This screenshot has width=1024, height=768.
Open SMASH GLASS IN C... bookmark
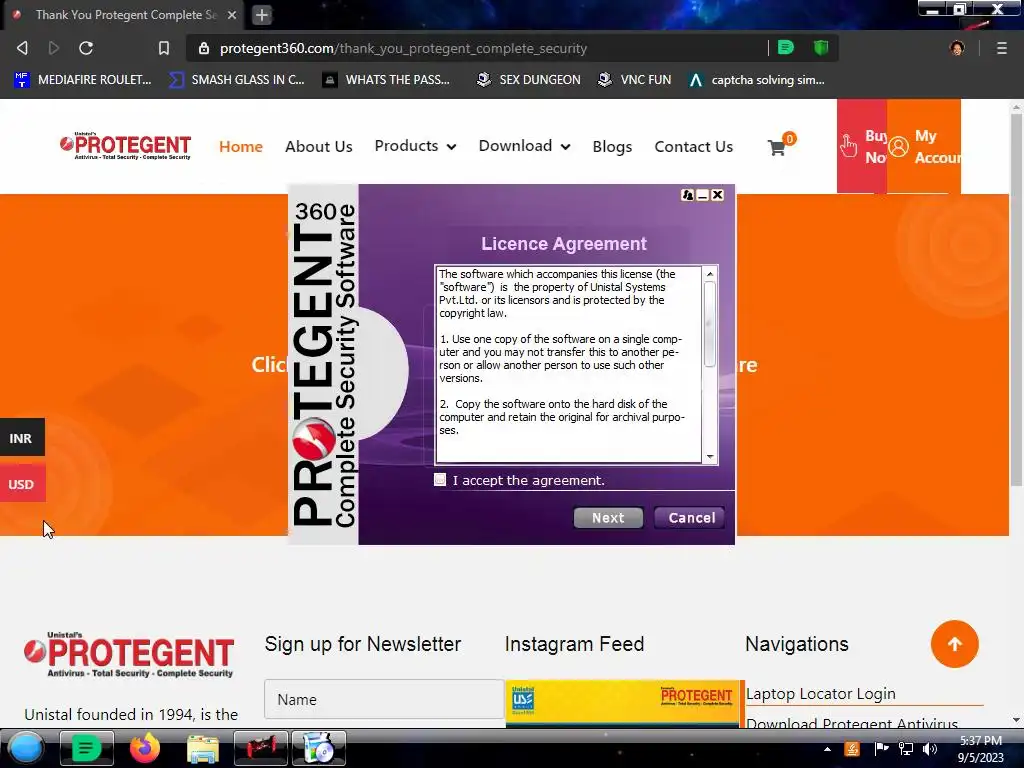236,80
